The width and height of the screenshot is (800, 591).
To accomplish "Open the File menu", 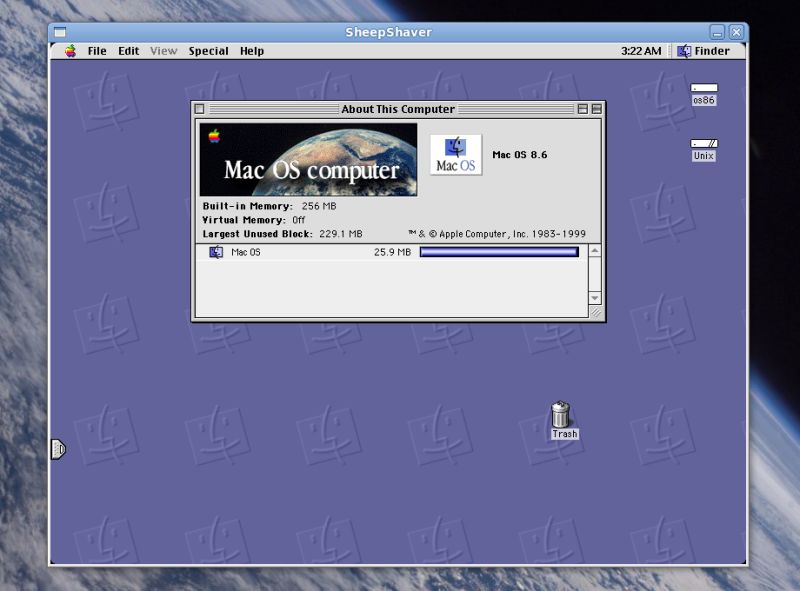I will click(x=97, y=51).
